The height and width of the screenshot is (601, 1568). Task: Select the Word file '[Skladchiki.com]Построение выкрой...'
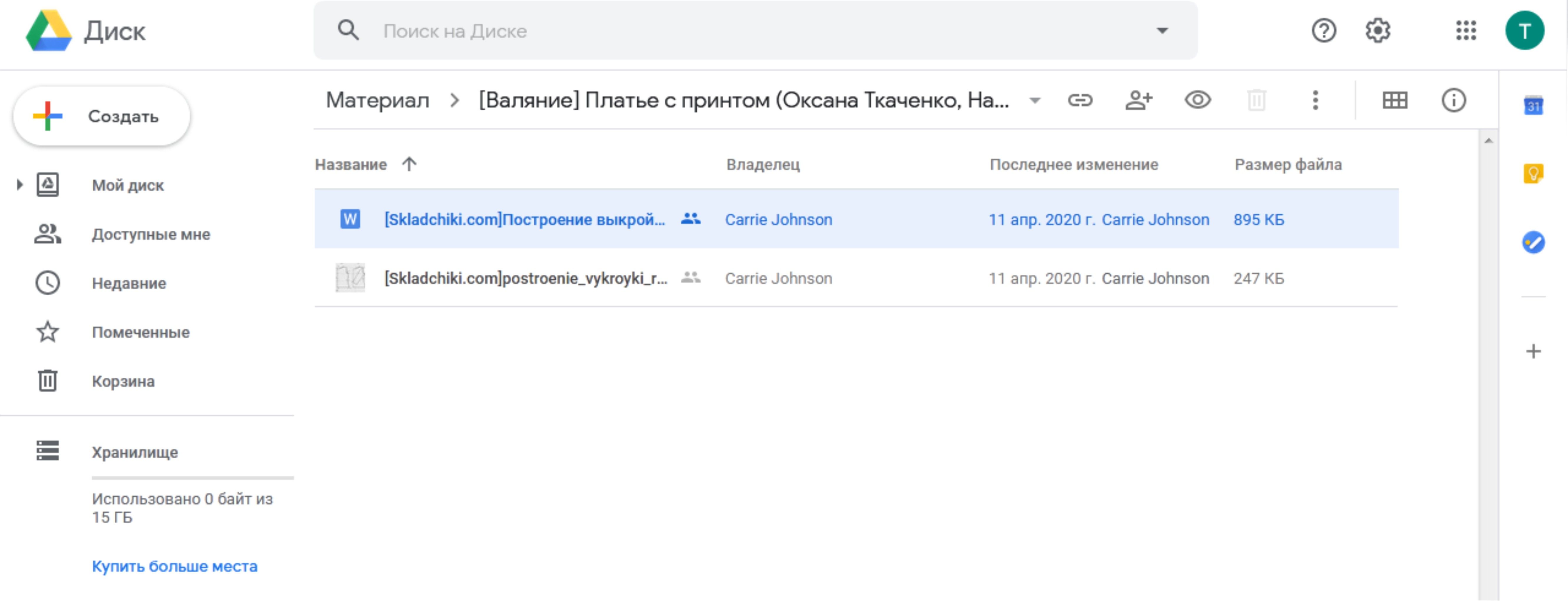[x=525, y=219]
